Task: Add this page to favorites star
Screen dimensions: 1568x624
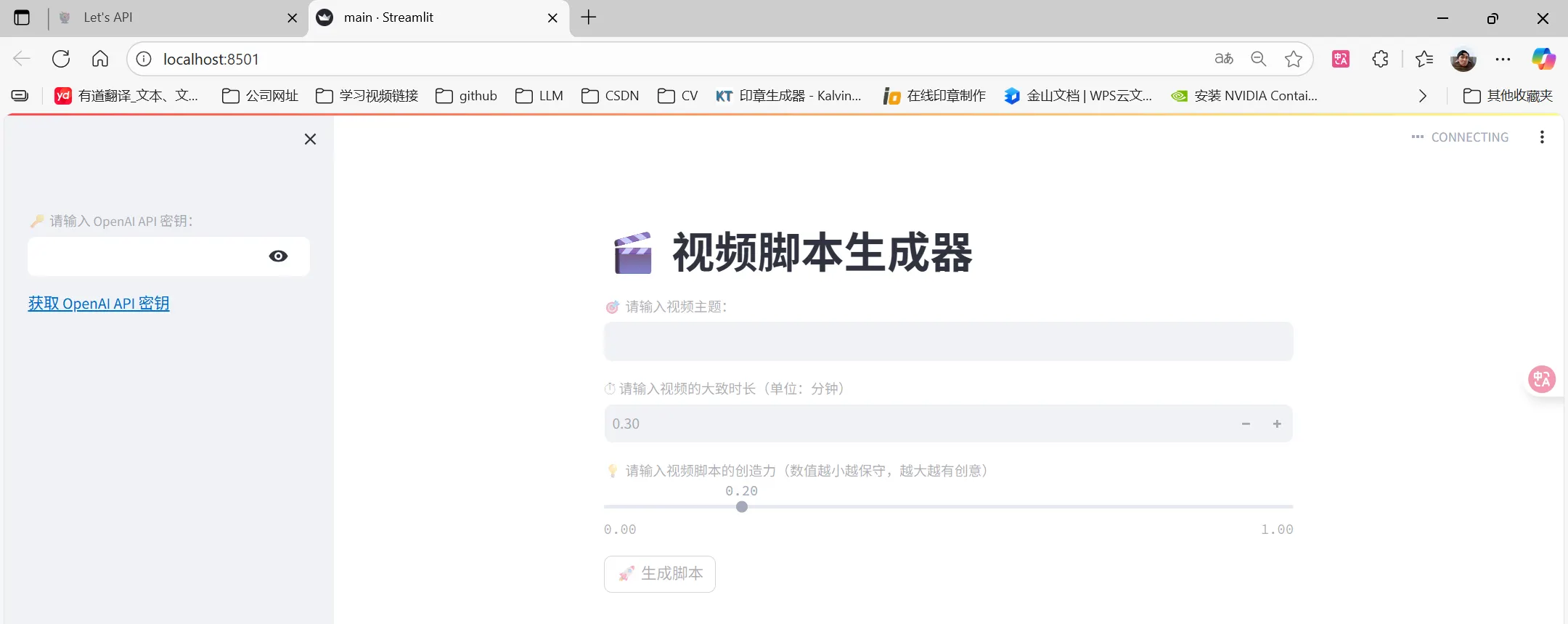Action: coord(1294,59)
